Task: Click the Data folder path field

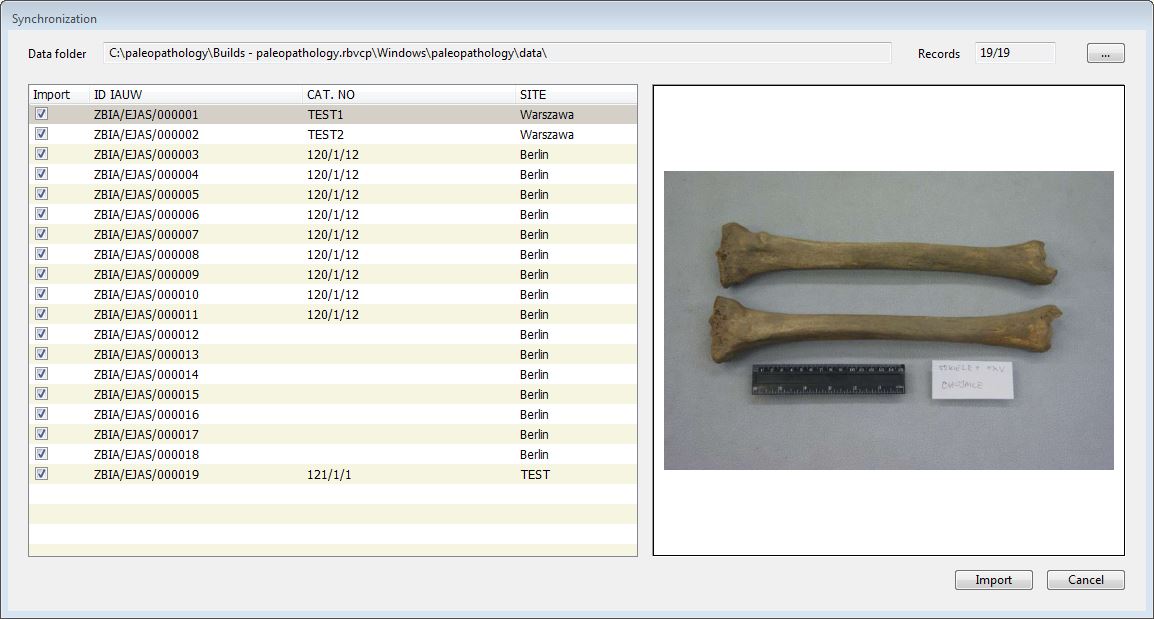Action: pos(496,53)
